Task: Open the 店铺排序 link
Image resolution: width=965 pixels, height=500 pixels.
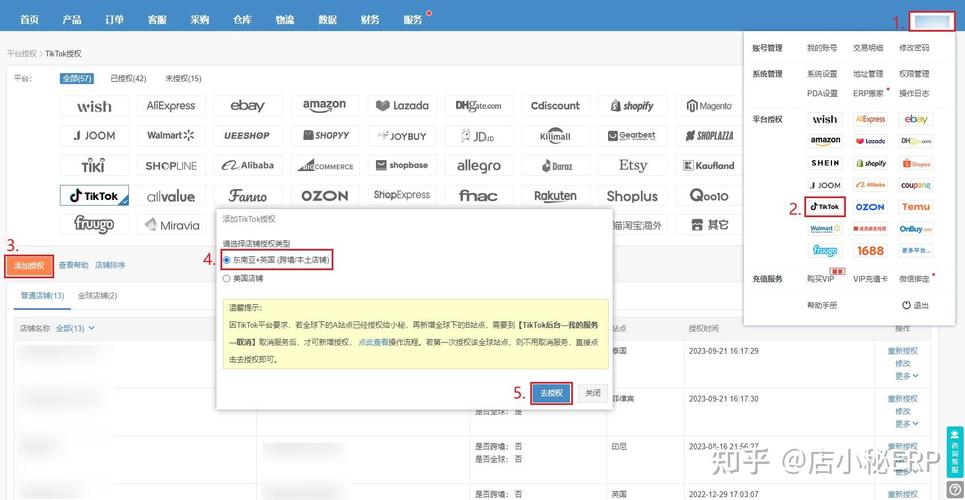Action: click(x=110, y=265)
